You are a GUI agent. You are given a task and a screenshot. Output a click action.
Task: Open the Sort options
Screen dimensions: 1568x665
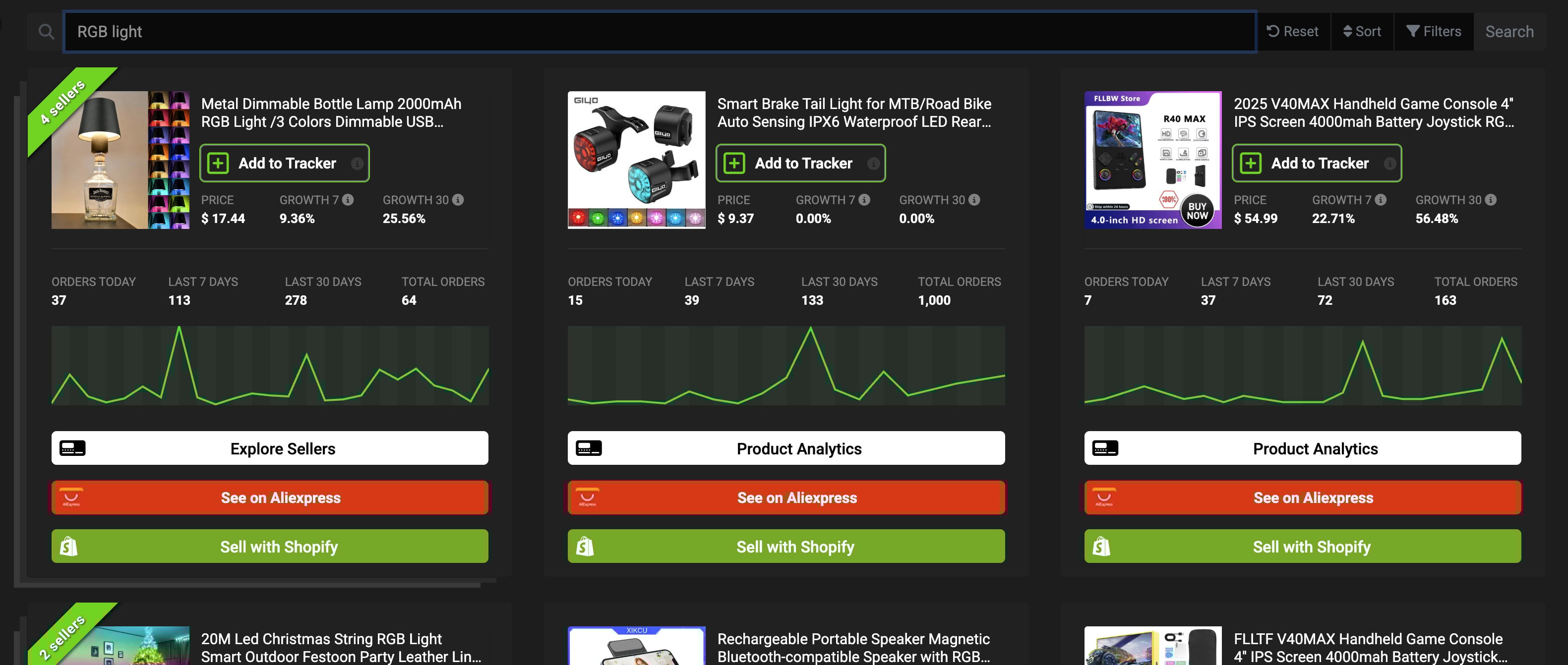(x=1362, y=32)
